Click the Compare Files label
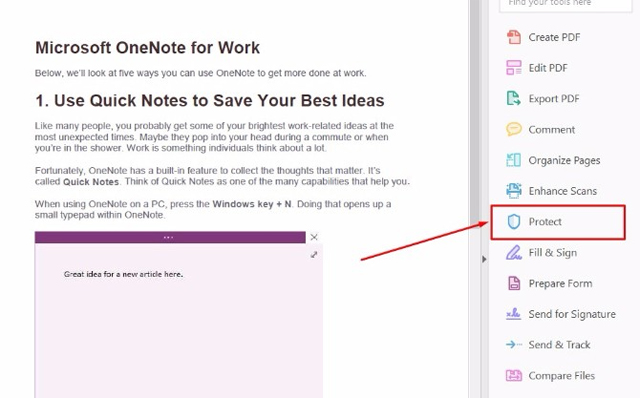Screen dimensions: 640x398 pyautogui.click(x=562, y=376)
